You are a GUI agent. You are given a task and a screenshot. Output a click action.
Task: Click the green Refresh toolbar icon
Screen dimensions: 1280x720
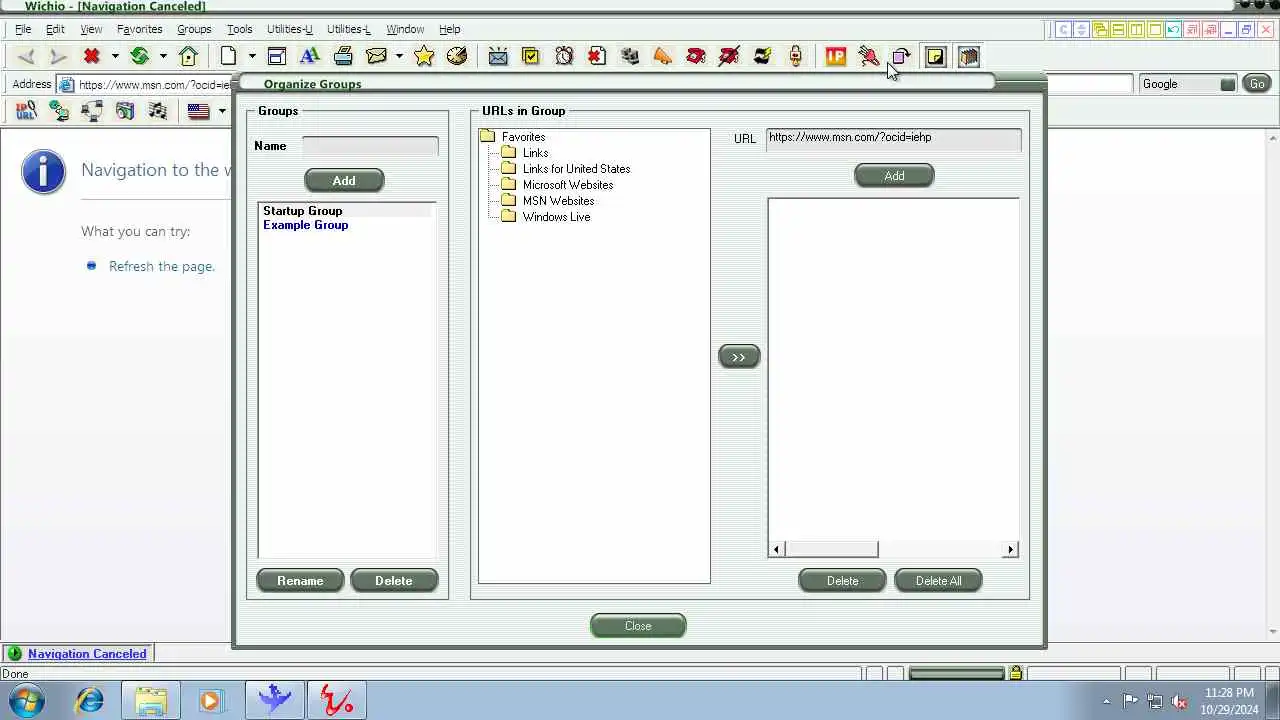click(140, 57)
